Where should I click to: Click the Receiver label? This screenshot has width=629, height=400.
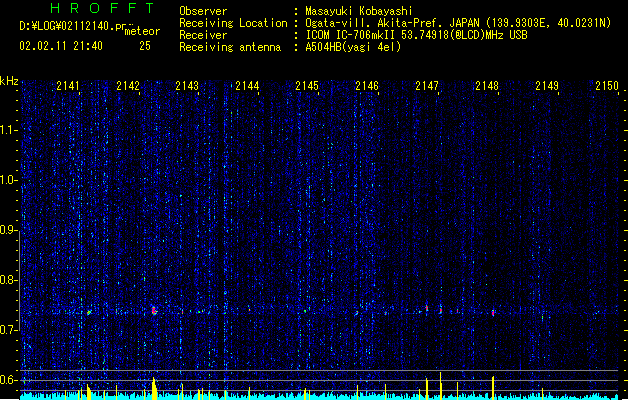pos(203,35)
